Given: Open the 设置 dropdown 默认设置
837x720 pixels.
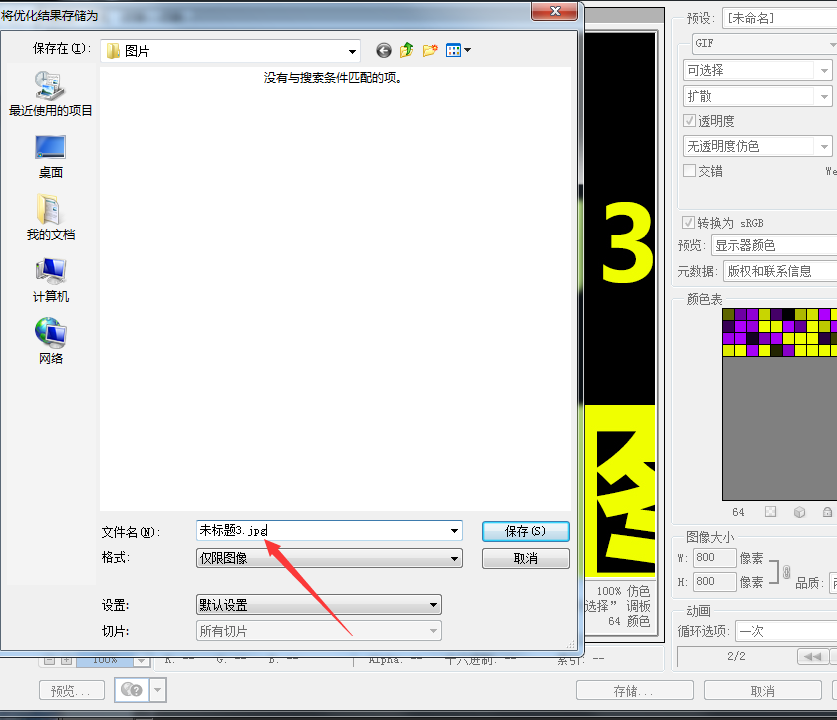Looking at the screenshot, I should pos(319,605).
